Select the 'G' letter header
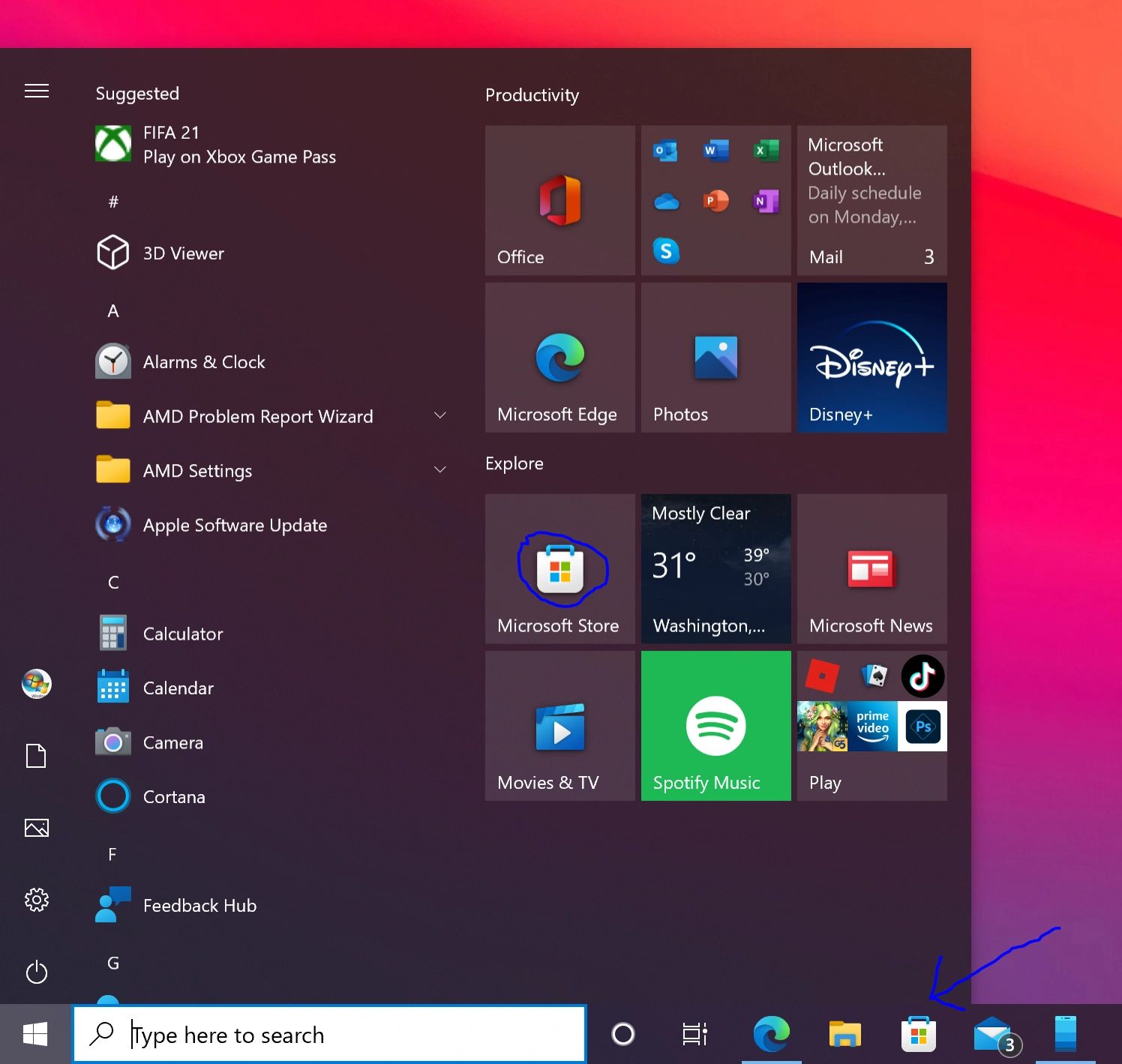1122x1064 pixels. (113, 964)
